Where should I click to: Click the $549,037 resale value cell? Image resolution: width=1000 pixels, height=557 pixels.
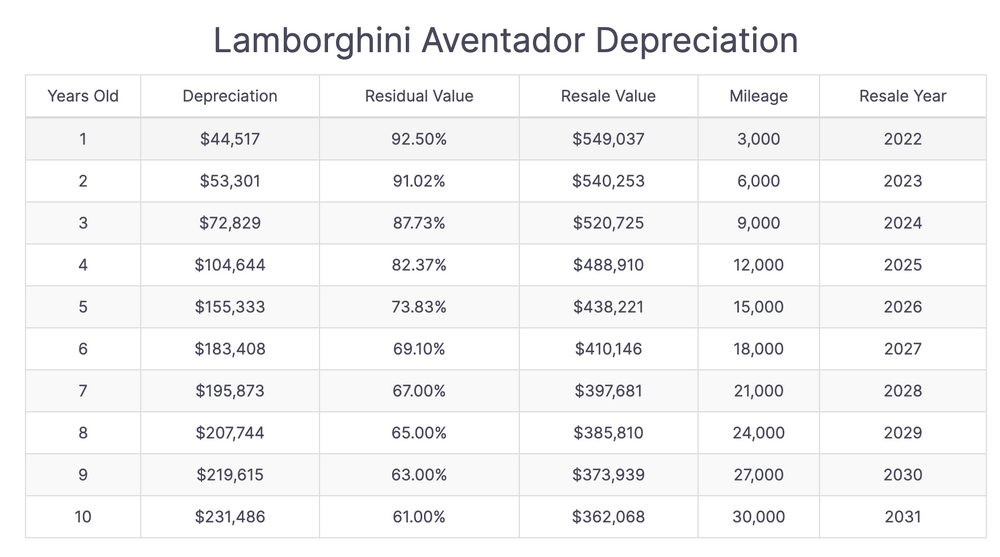[608, 139]
